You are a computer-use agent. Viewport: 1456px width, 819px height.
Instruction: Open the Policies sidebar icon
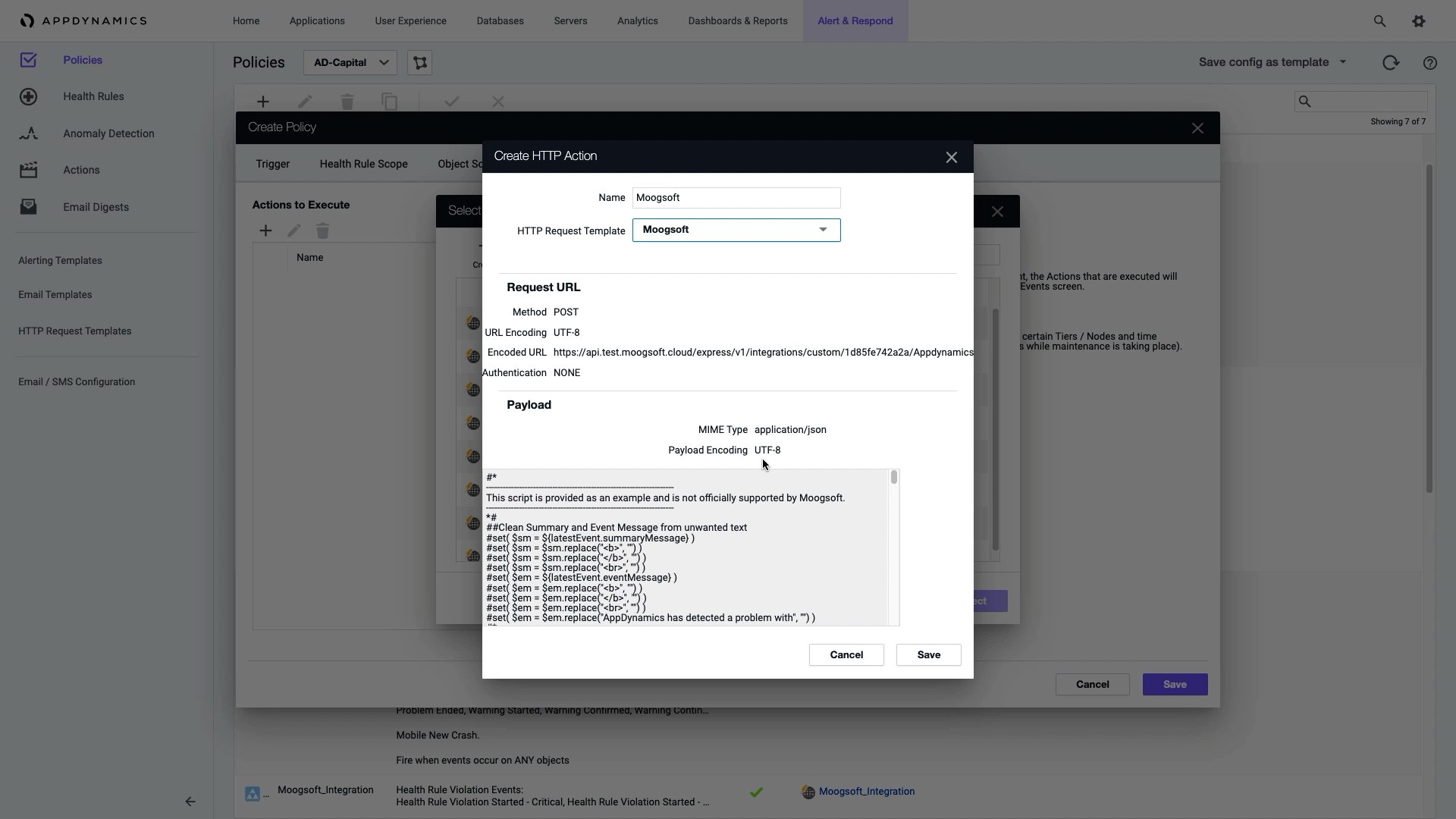(28, 60)
